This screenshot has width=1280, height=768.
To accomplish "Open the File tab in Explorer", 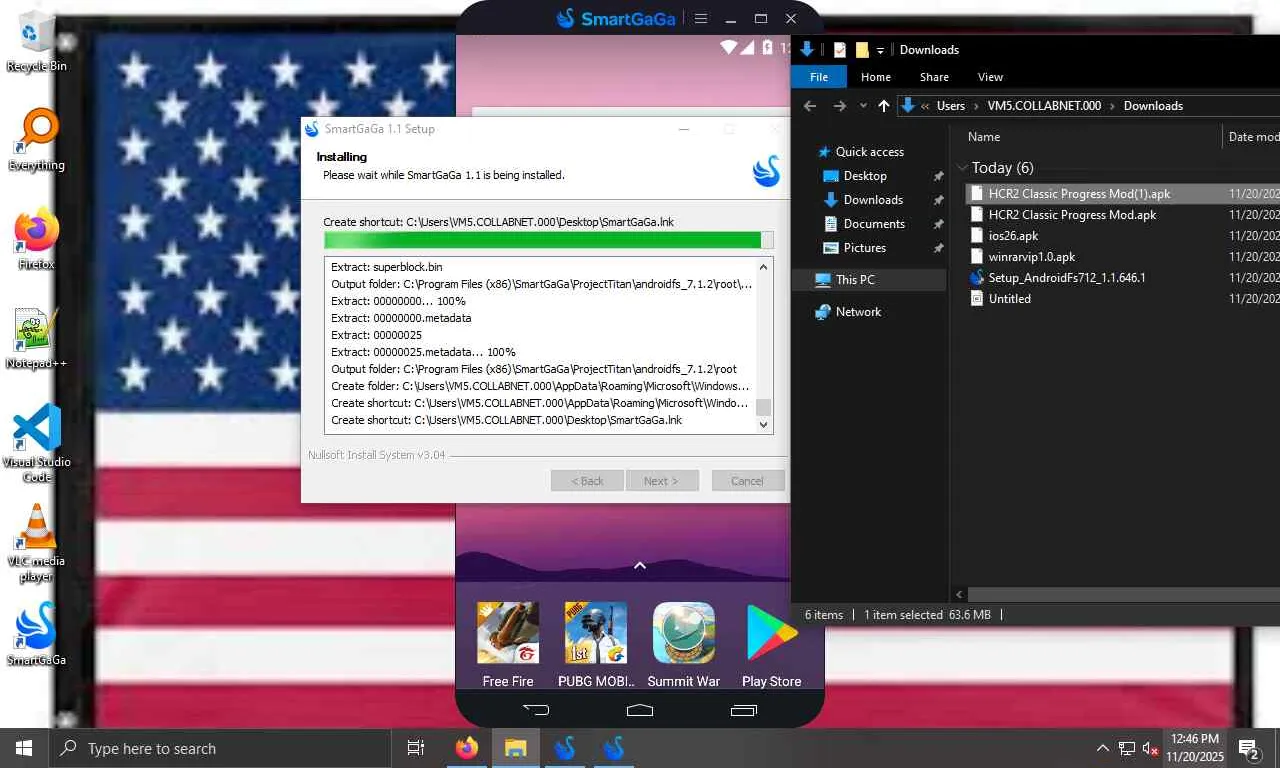I will coord(819,77).
